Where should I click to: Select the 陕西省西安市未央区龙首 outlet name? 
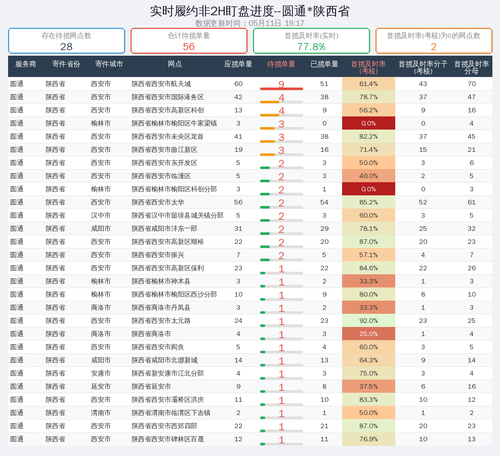point(167,136)
